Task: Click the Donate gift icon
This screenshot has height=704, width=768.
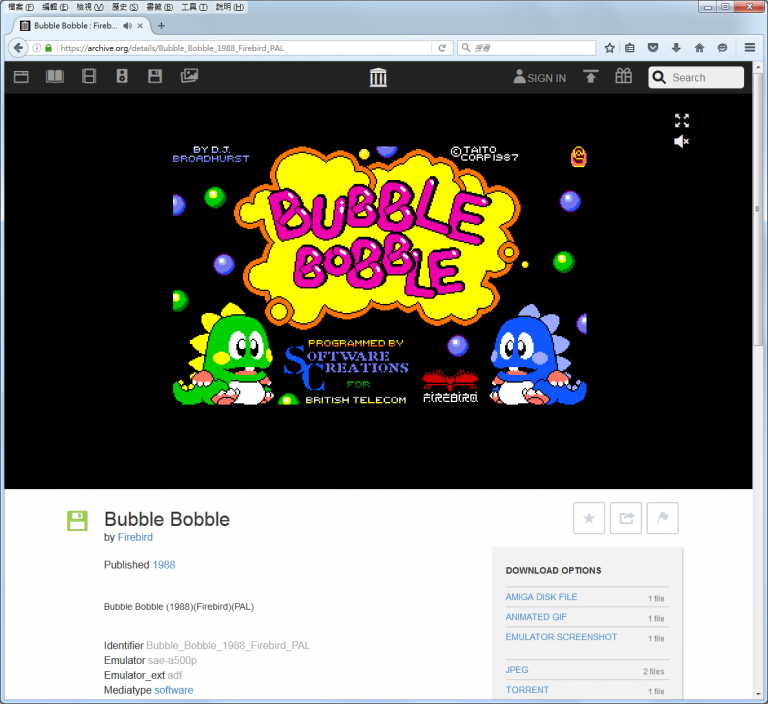Action: [624, 76]
